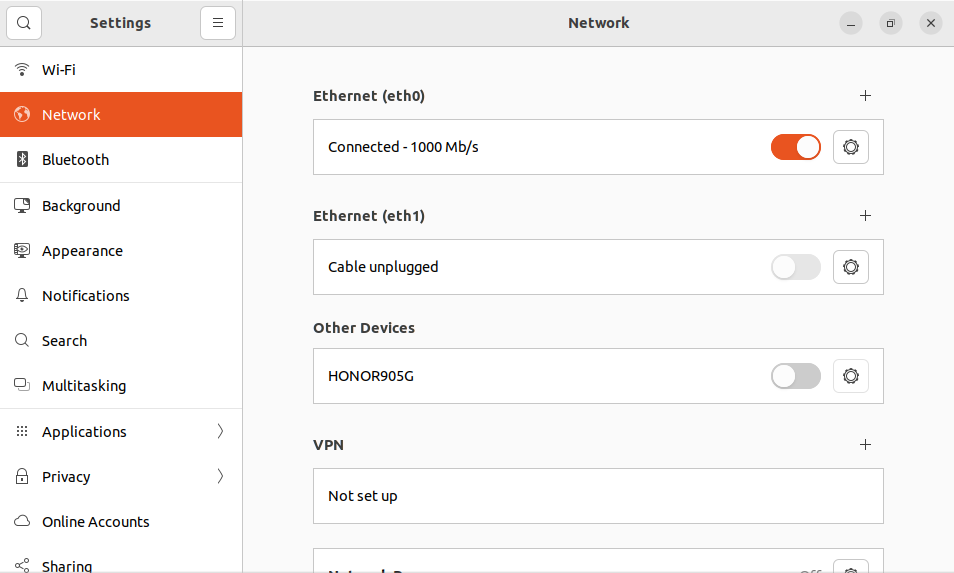This screenshot has height=573, width=954.
Task: Open HONOR905G device gear settings
Action: tap(851, 376)
